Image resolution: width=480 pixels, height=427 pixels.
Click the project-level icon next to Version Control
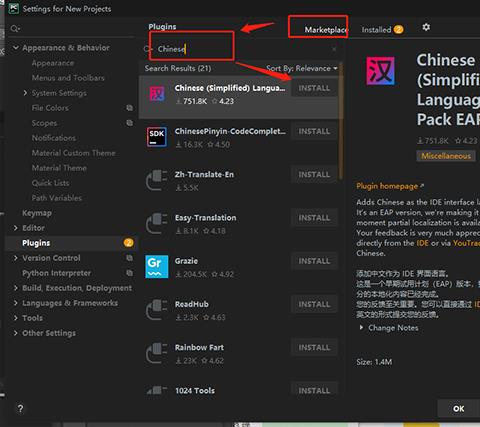click(129, 258)
